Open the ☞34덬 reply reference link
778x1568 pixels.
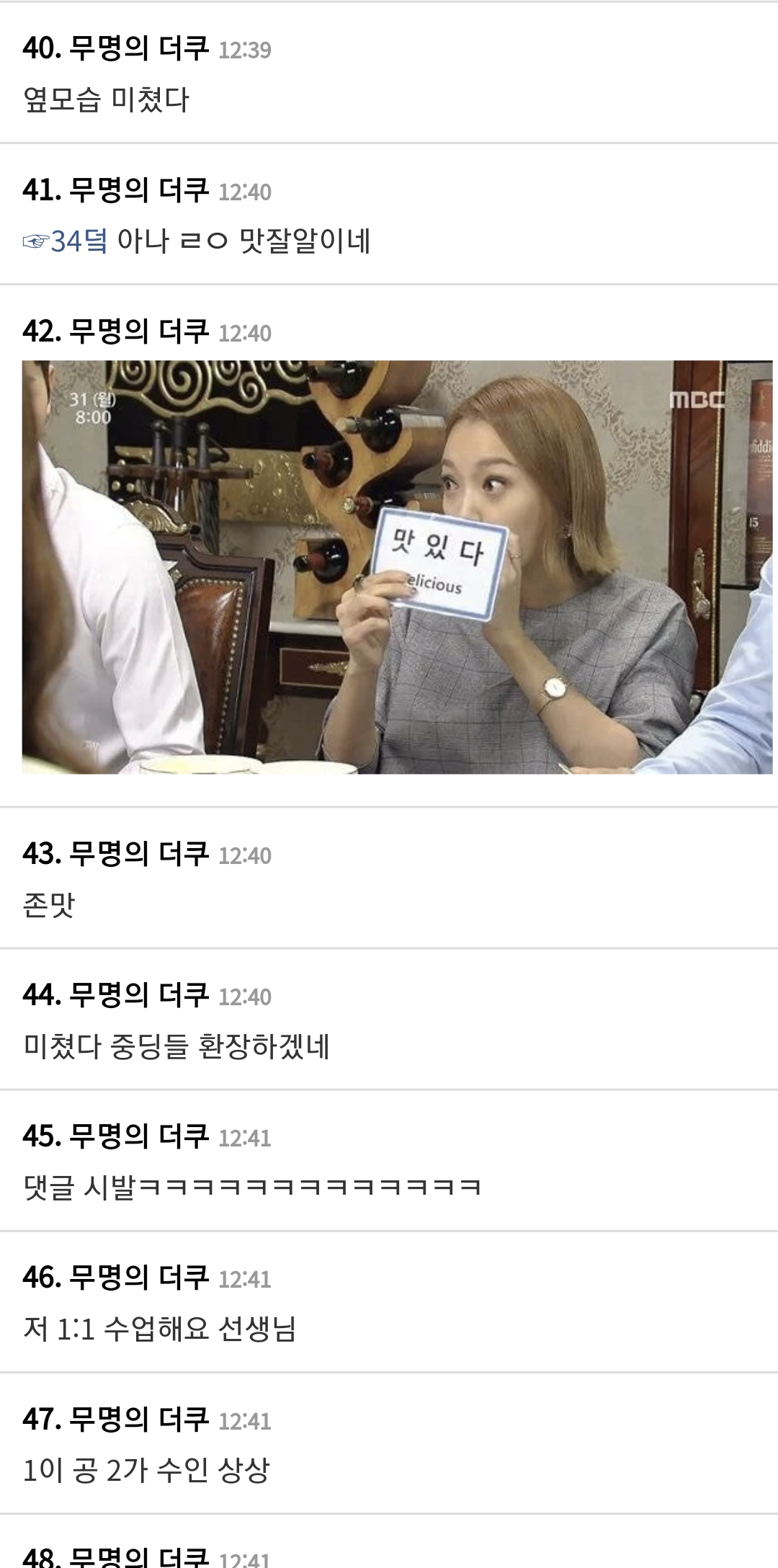click(65, 241)
